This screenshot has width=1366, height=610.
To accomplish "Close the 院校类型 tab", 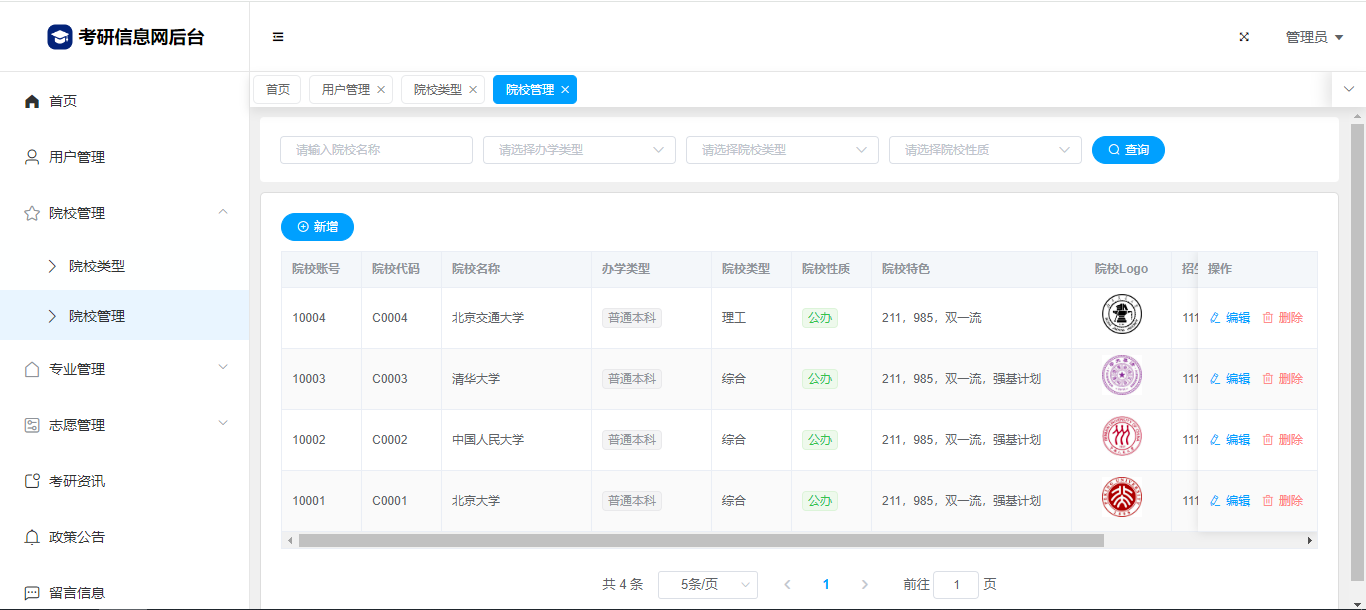I will coord(473,90).
